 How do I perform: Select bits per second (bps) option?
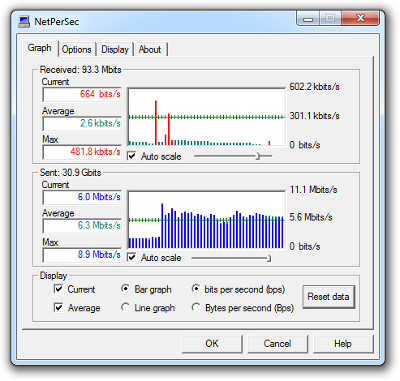tap(196, 289)
